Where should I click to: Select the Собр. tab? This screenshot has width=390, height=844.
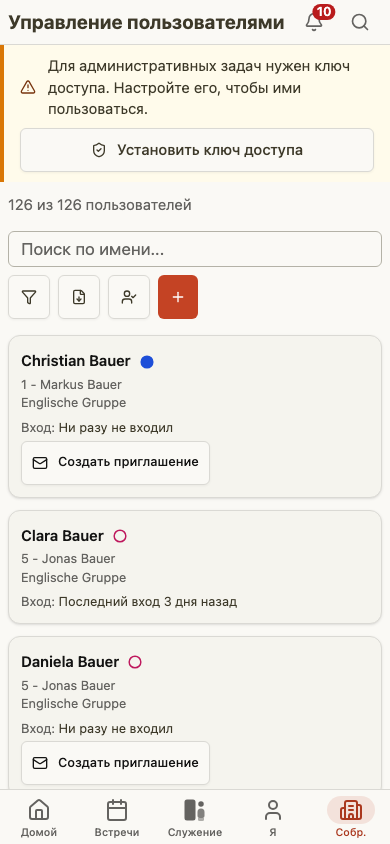(x=351, y=818)
